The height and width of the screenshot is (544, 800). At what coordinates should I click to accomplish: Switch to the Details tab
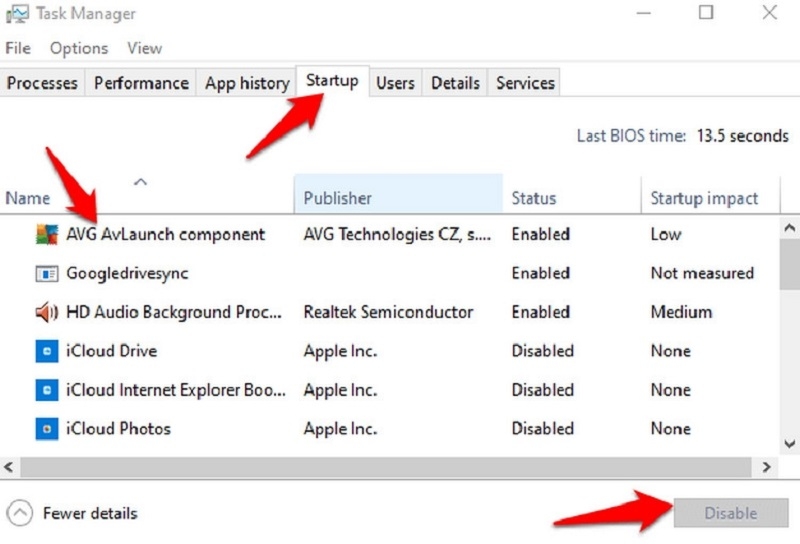pyautogui.click(x=455, y=83)
